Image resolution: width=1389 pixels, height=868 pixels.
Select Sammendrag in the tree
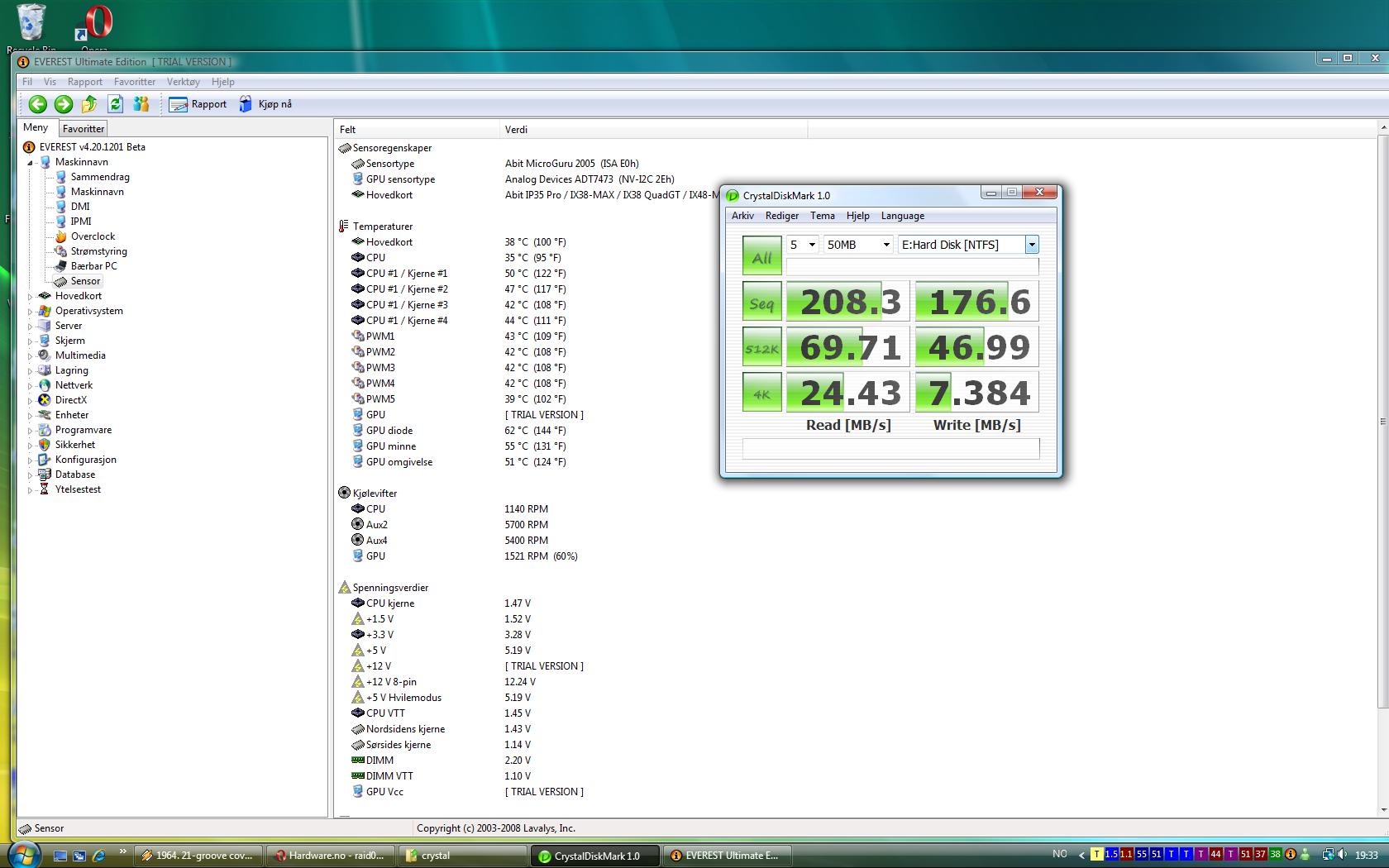tap(100, 177)
